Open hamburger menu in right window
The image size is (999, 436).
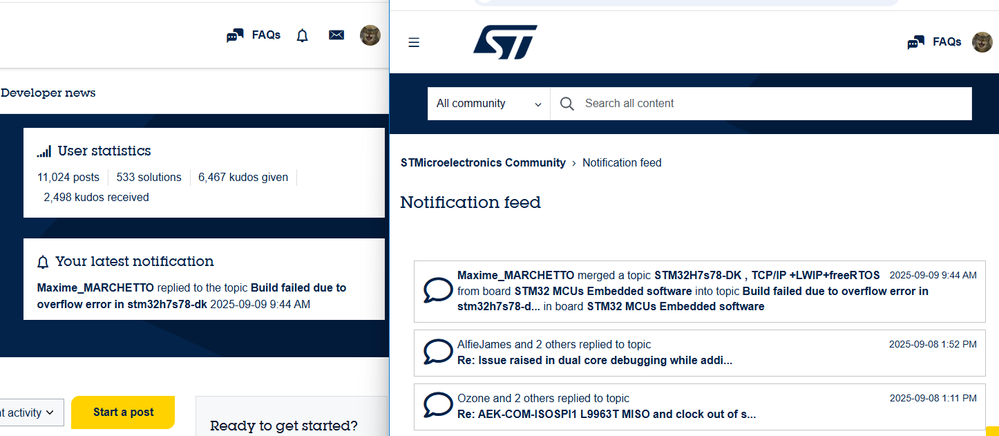(414, 43)
